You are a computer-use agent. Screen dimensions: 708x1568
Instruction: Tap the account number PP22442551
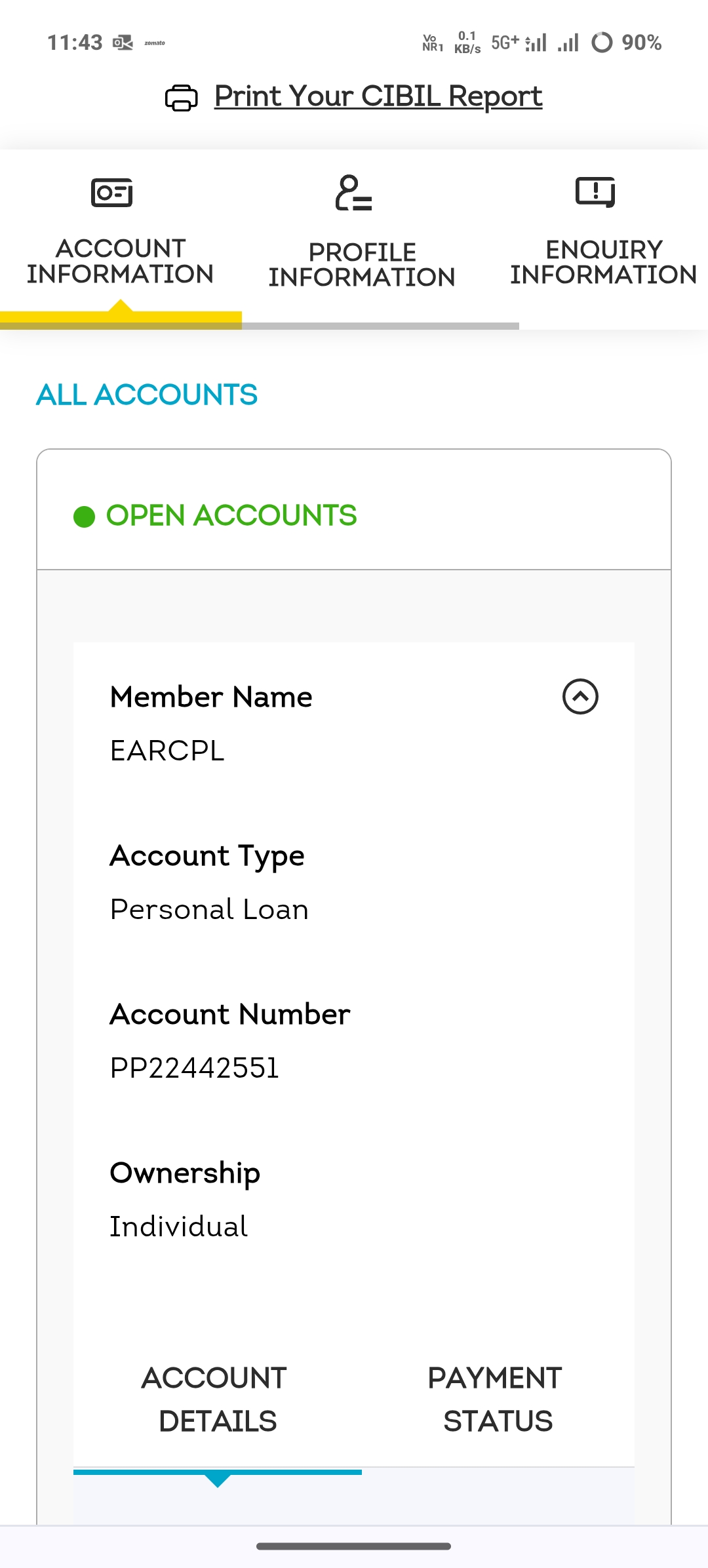click(x=195, y=1068)
